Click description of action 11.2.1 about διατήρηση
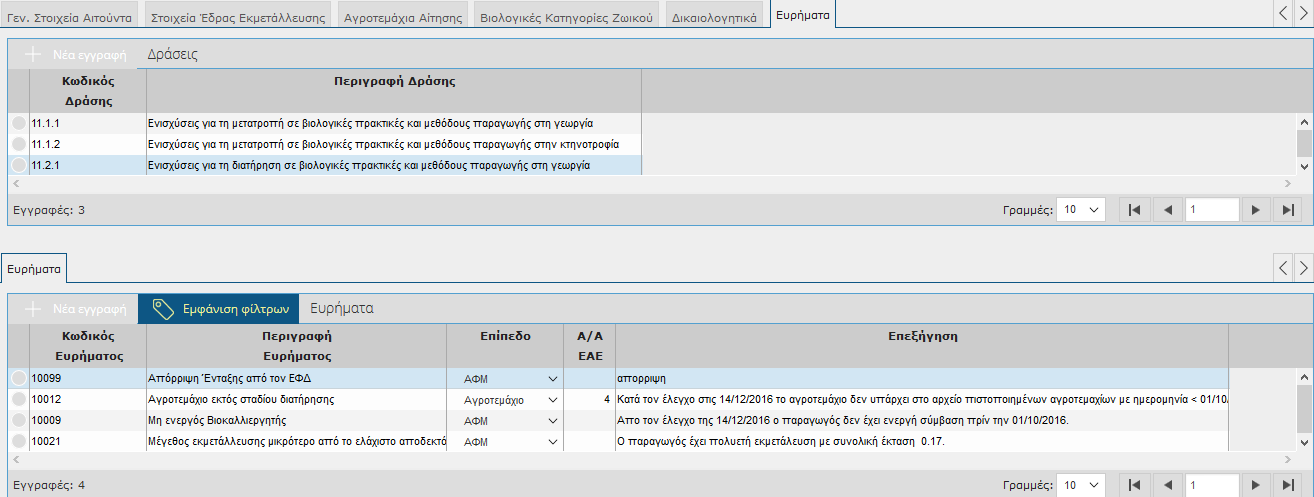The height and width of the screenshot is (497, 1314). [394, 165]
